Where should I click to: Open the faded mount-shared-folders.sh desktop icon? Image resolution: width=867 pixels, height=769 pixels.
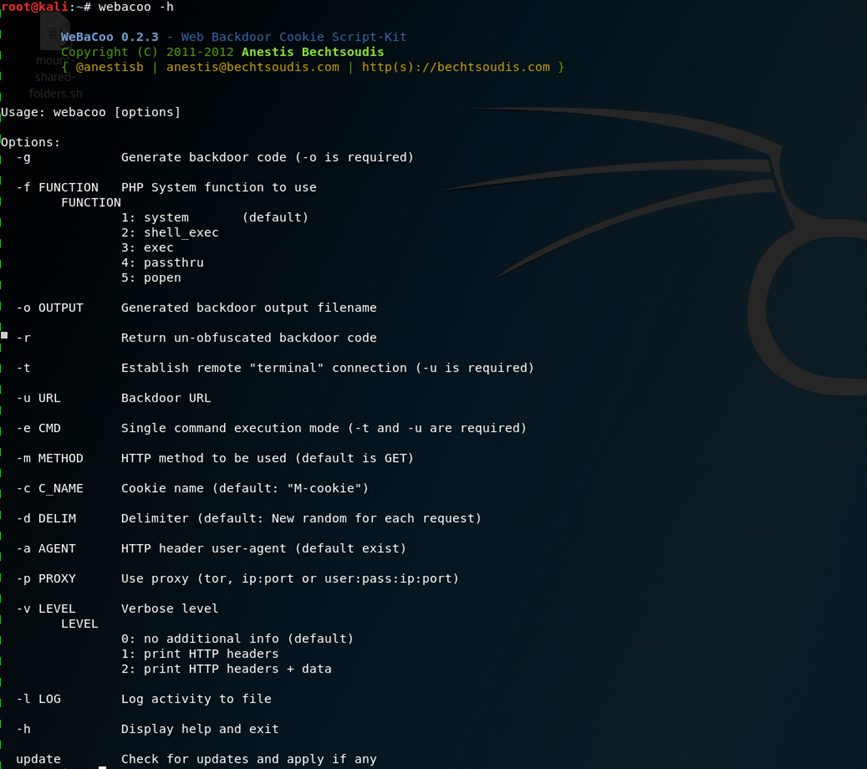pyautogui.click(x=55, y=55)
